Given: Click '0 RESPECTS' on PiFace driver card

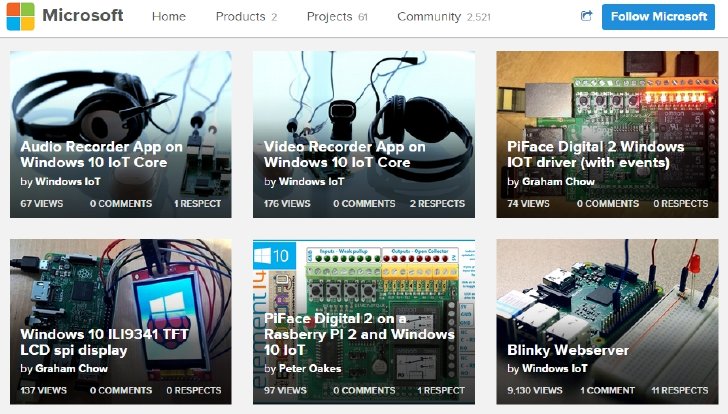Looking at the screenshot, I should (681, 203).
